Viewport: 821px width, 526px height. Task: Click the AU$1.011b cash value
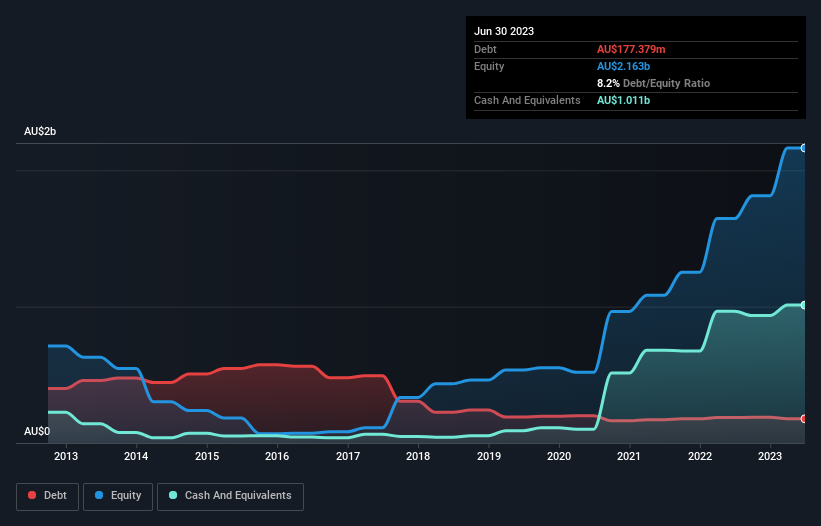coord(623,100)
